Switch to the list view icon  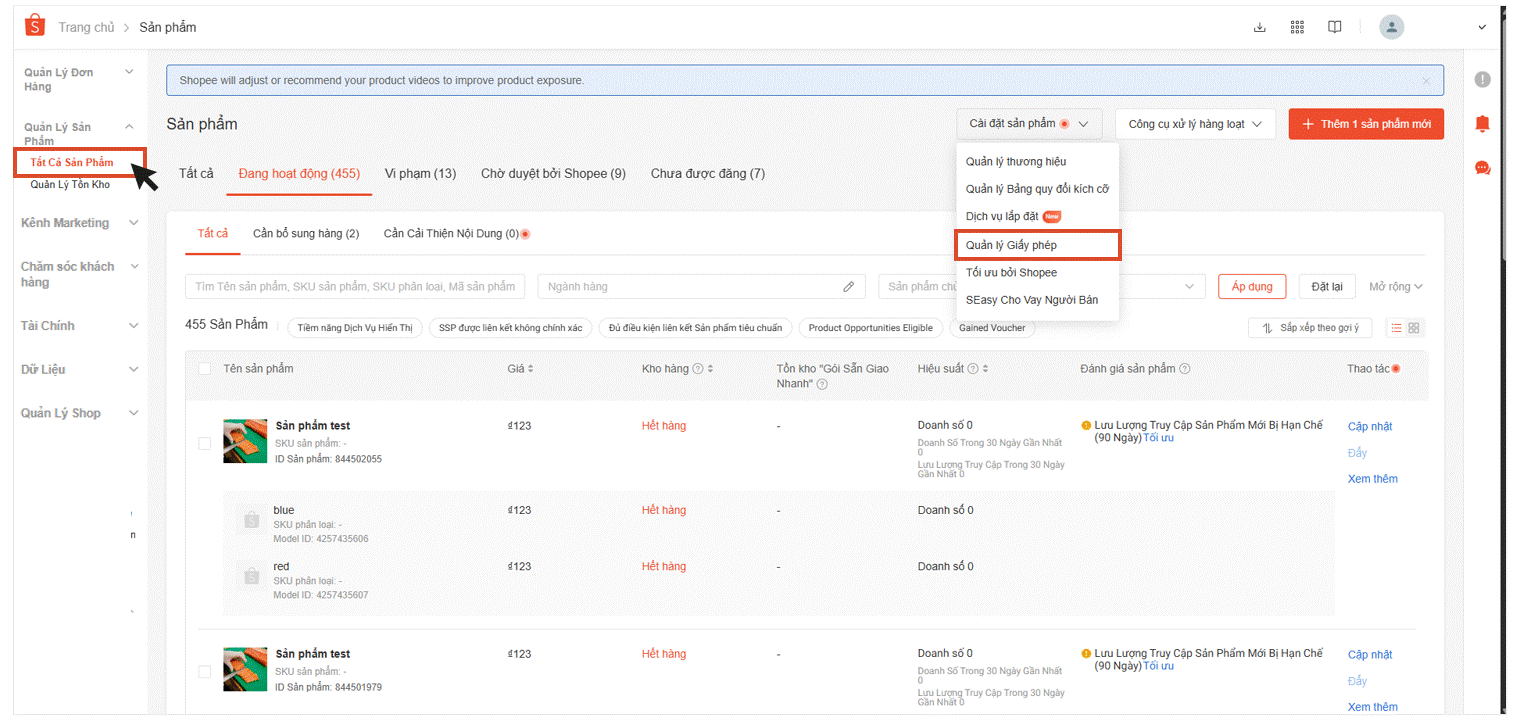1397,328
